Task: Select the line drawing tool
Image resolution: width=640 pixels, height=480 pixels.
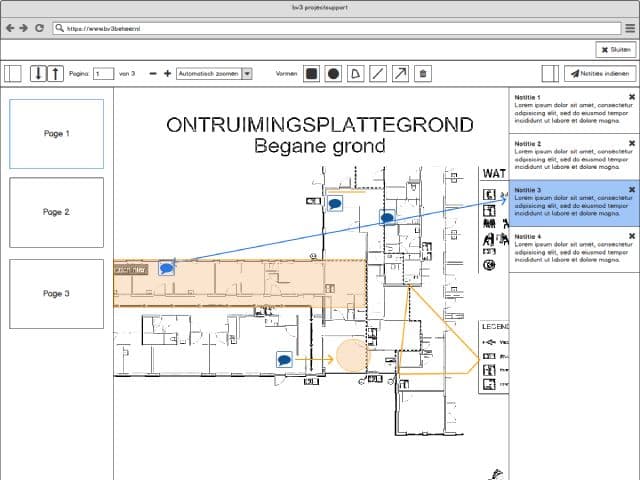Action: click(377, 73)
